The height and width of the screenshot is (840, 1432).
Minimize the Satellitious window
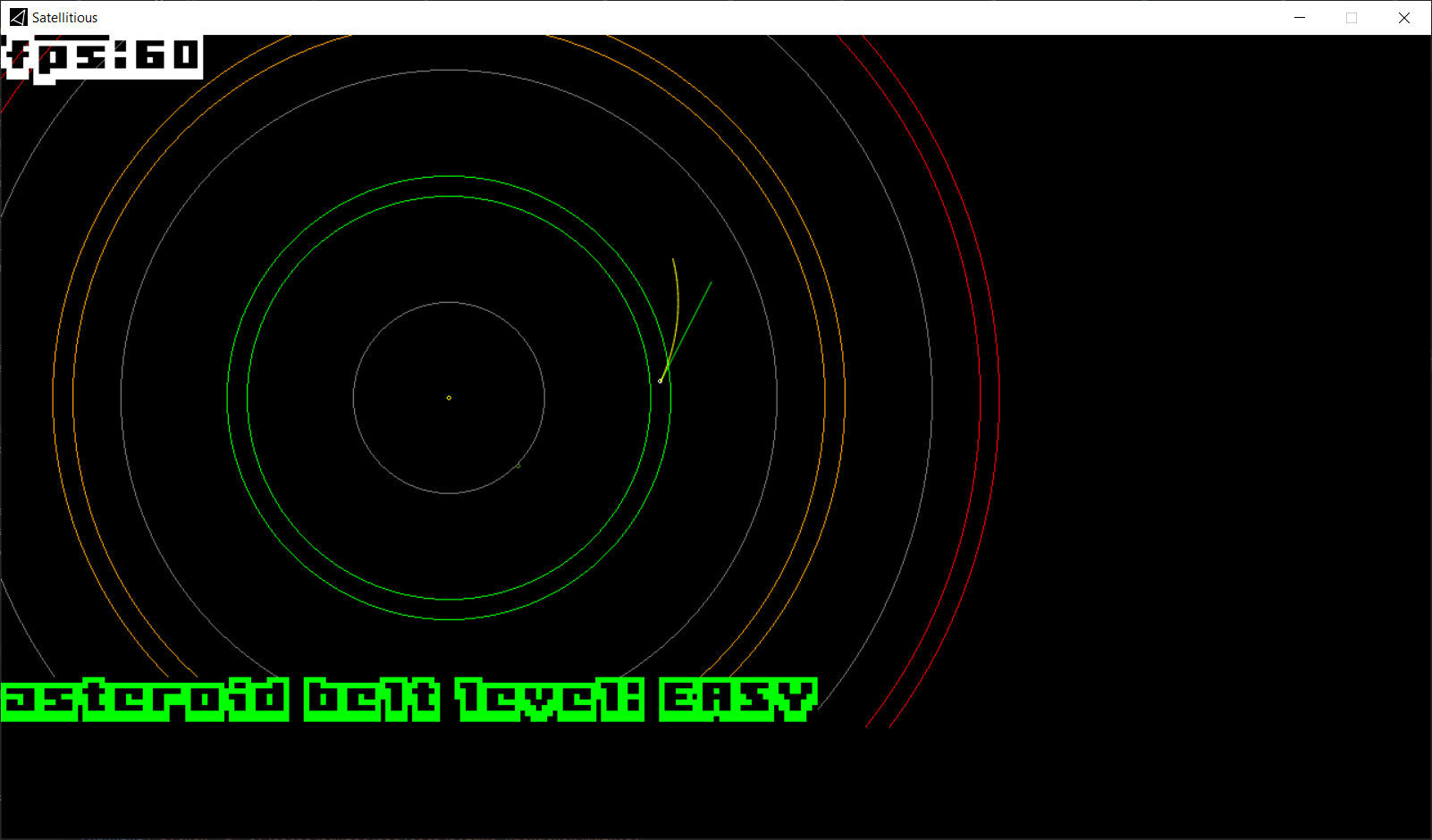point(1300,17)
